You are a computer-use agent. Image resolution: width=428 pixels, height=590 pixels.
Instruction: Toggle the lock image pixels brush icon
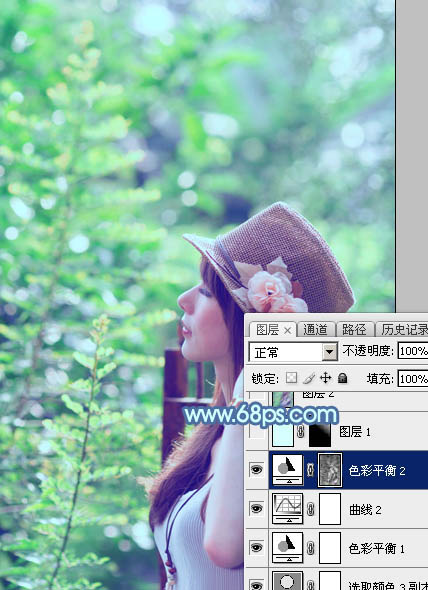click(x=309, y=378)
